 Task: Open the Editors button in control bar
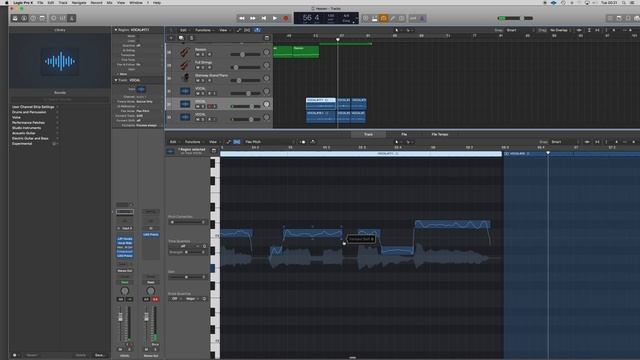[x=72, y=18]
